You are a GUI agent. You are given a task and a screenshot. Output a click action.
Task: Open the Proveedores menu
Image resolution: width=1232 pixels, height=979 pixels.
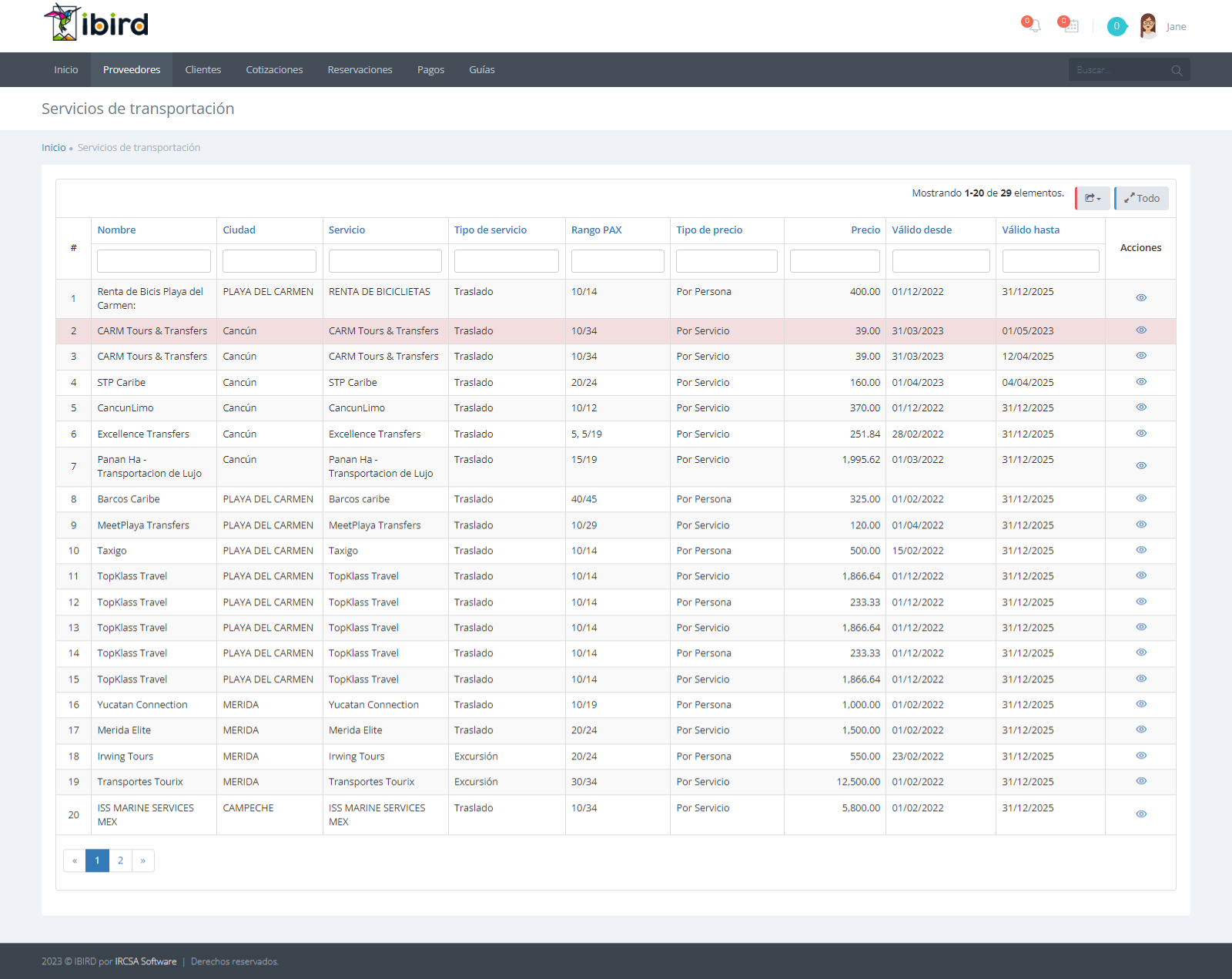132,69
